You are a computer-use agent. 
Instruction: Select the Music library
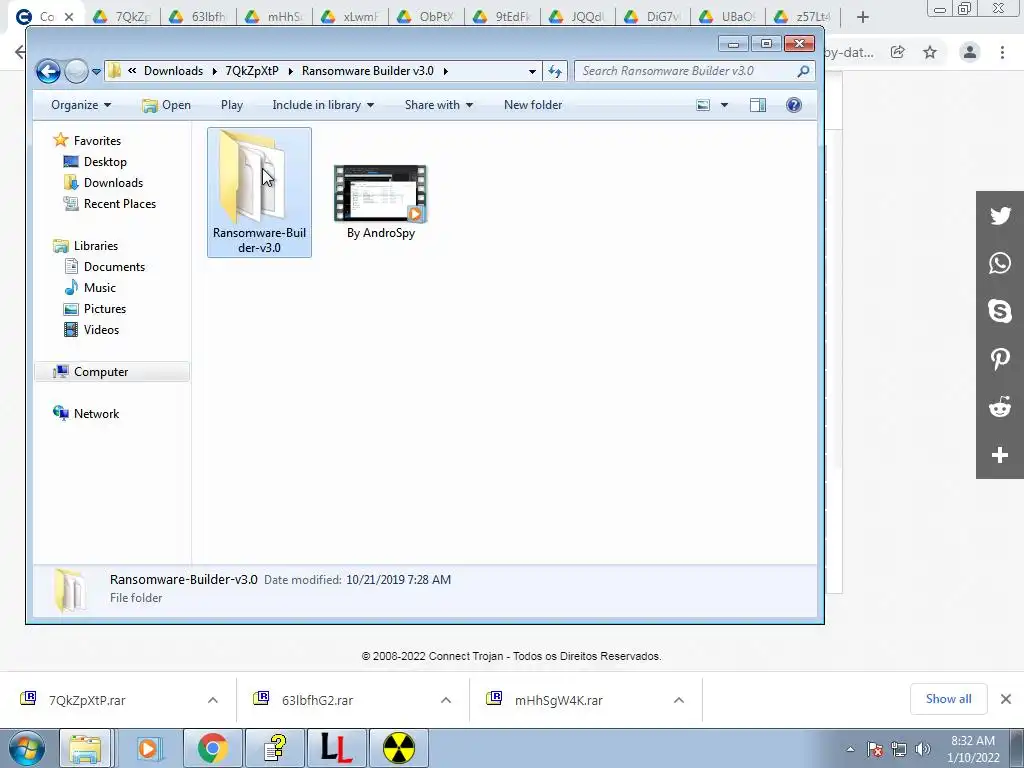point(99,287)
